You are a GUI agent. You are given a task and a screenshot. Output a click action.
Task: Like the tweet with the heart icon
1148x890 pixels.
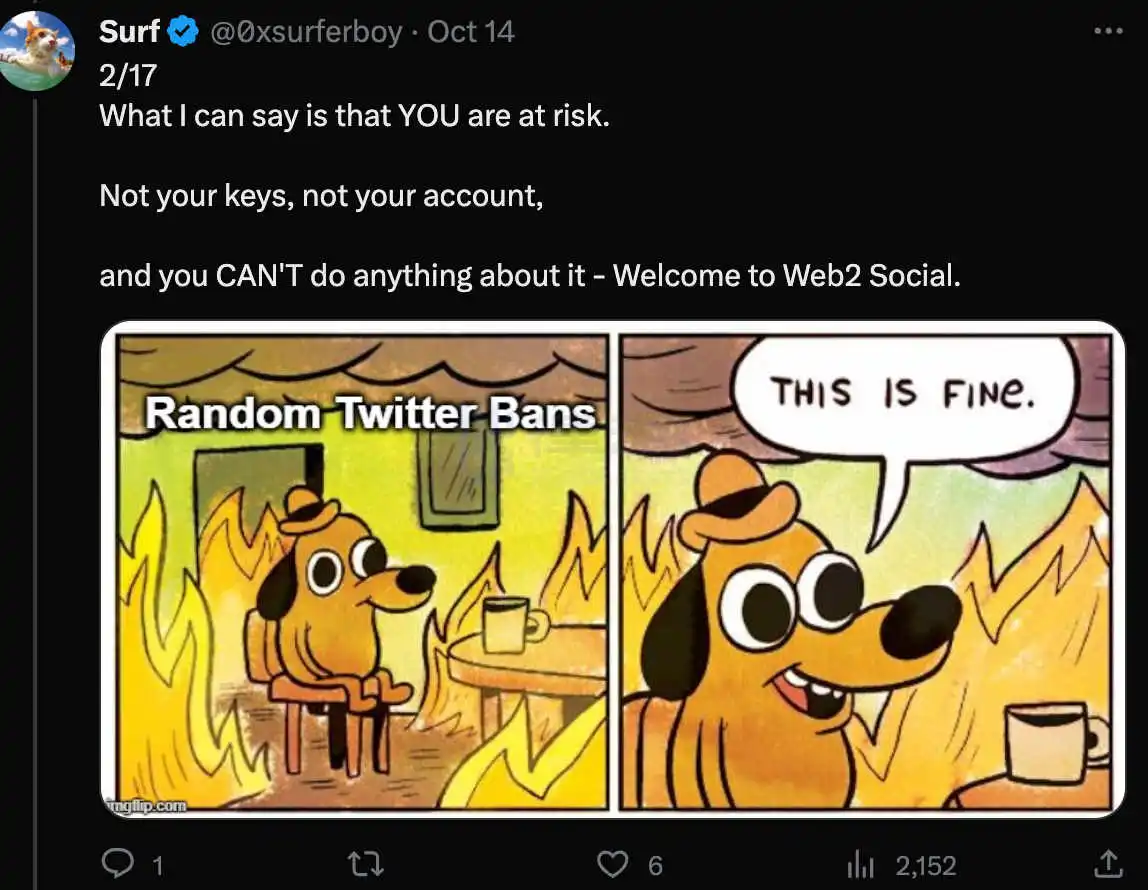coord(612,863)
